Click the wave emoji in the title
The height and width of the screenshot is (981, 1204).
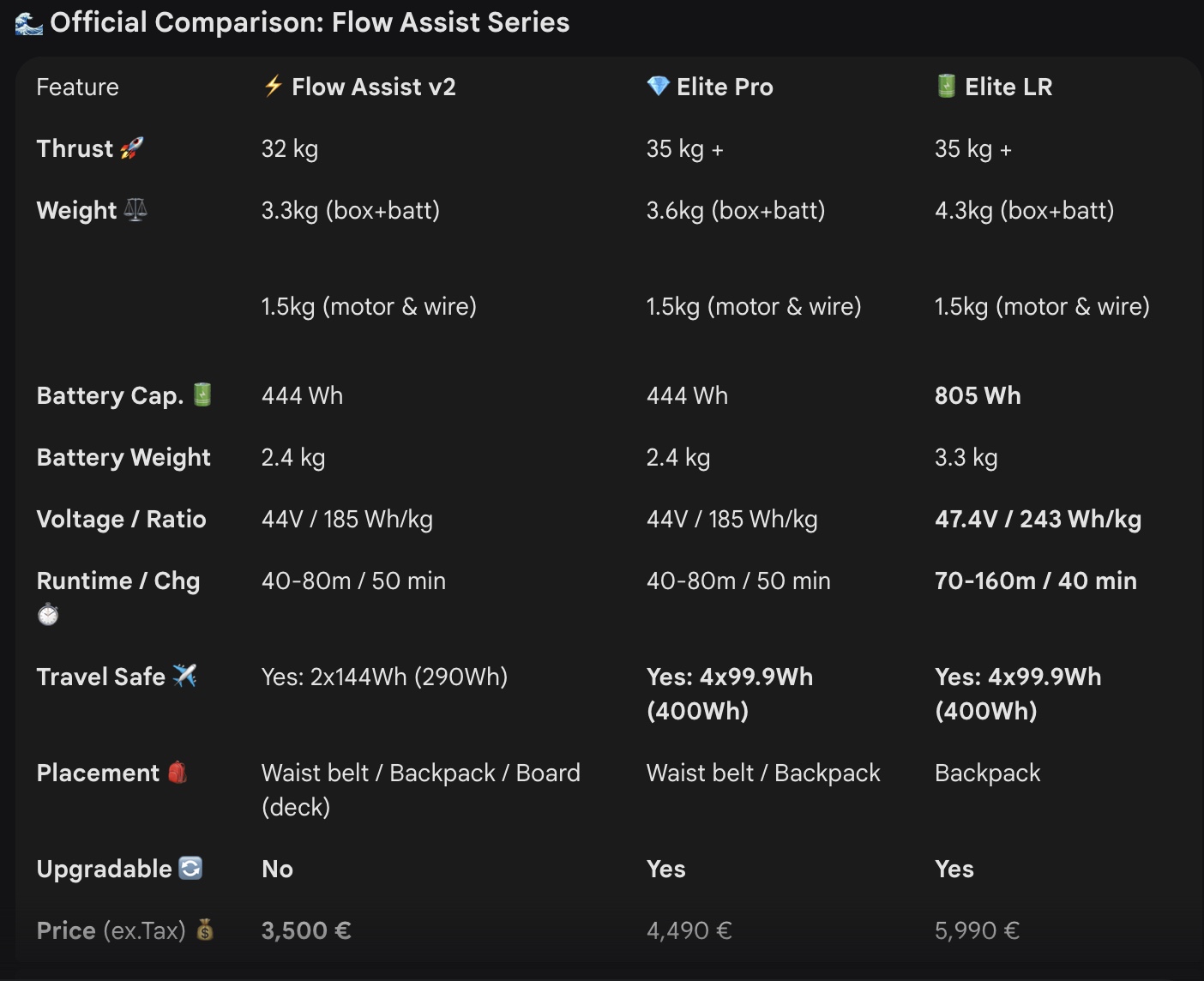29,23
